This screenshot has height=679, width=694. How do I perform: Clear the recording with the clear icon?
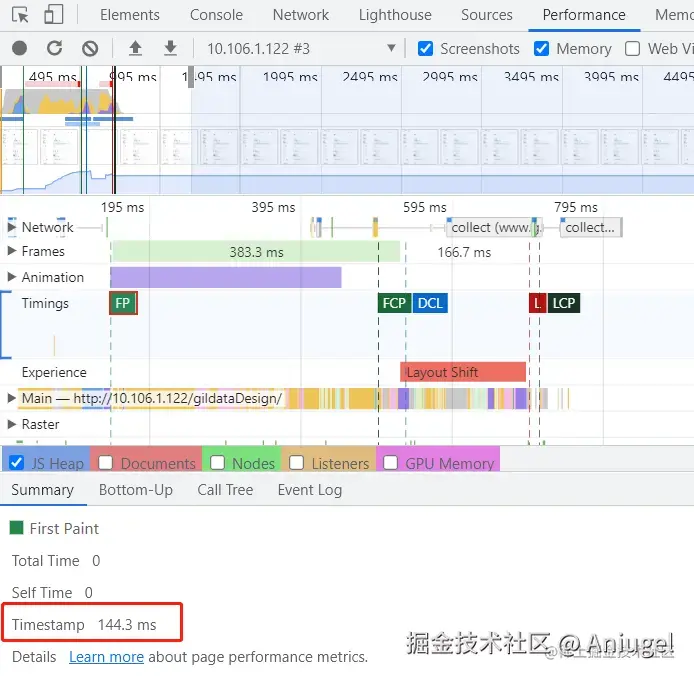click(x=90, y=48)
